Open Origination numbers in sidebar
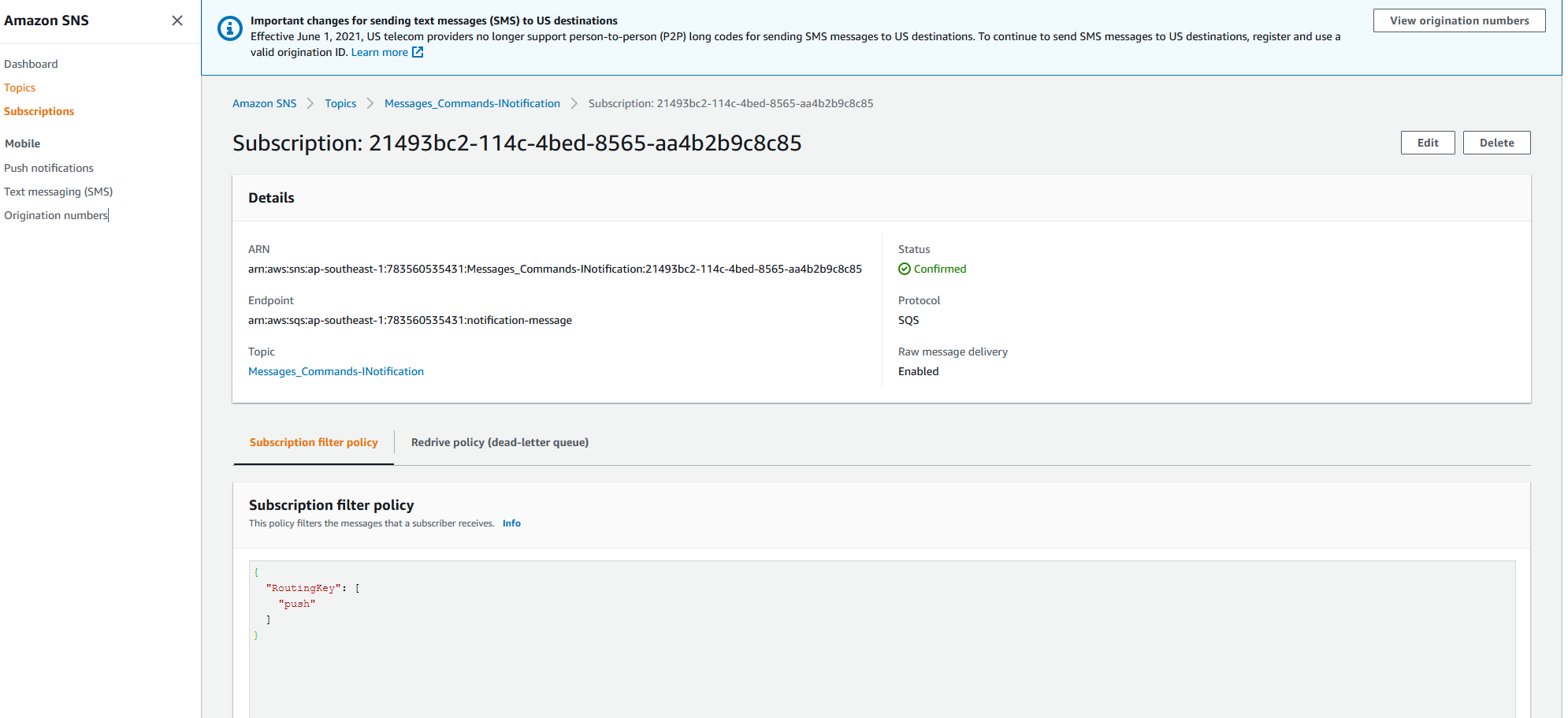The height and width of the screenshot is (718, 1568). coord(56,215)
